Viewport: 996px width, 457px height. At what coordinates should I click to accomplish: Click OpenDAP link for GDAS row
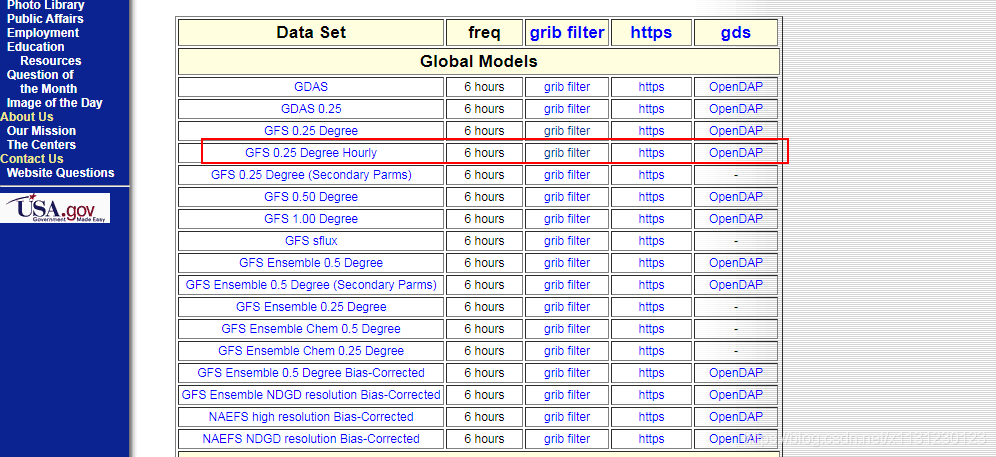tap(736, 87)
